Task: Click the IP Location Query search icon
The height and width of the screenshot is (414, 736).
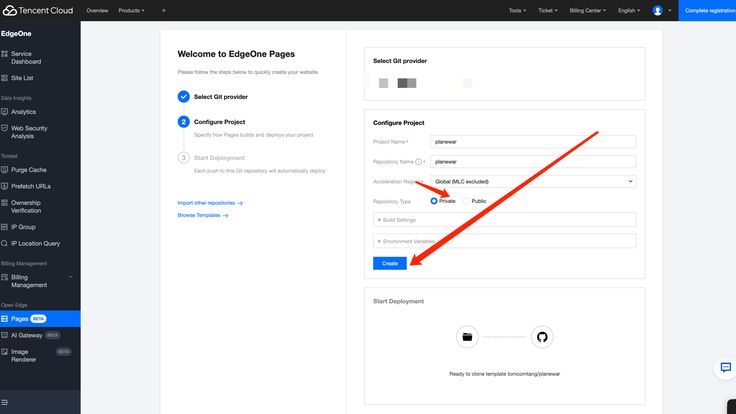Action: (x=5, y=243)
